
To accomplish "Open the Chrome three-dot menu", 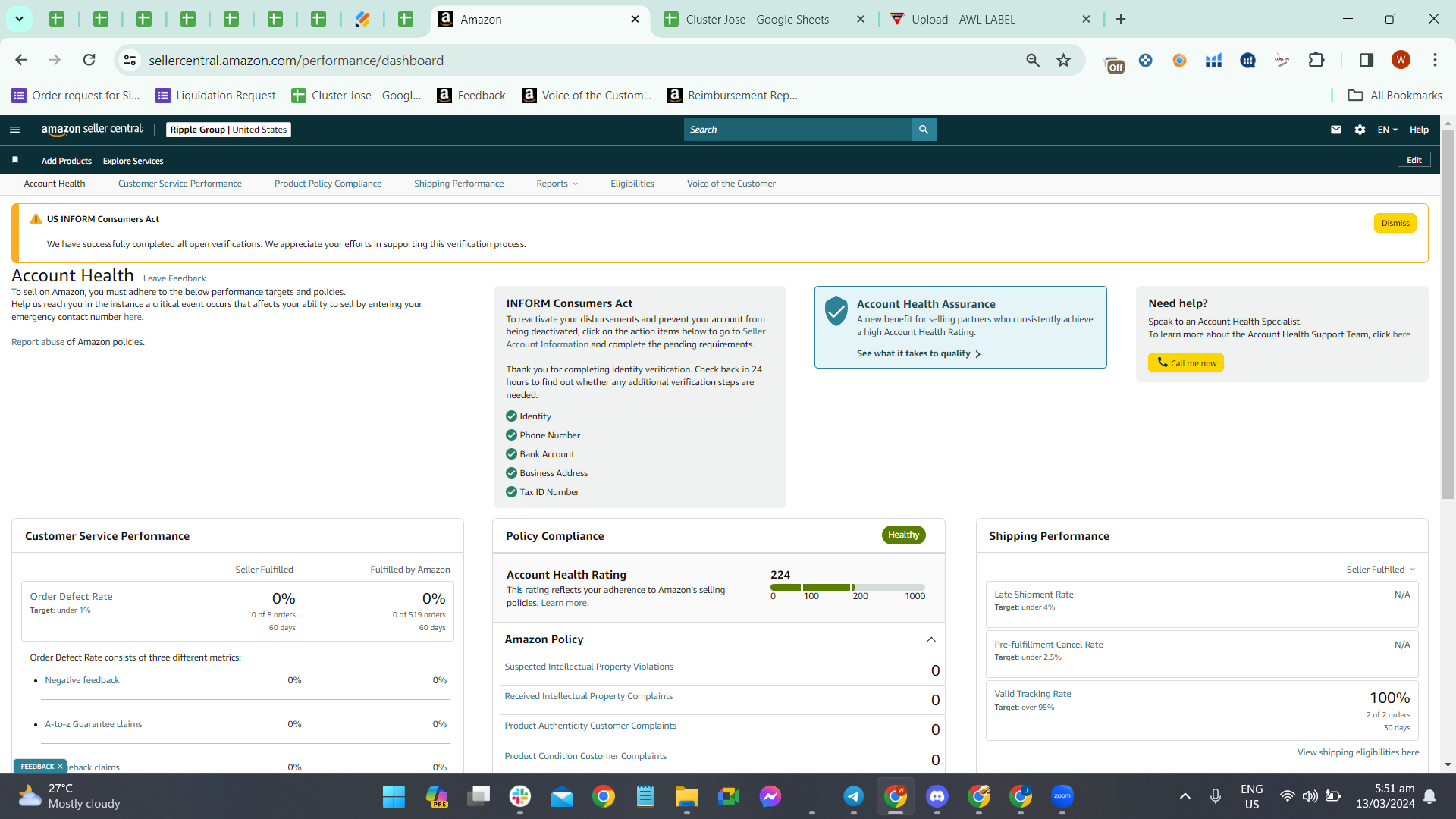I will (x=1435, y=60).
